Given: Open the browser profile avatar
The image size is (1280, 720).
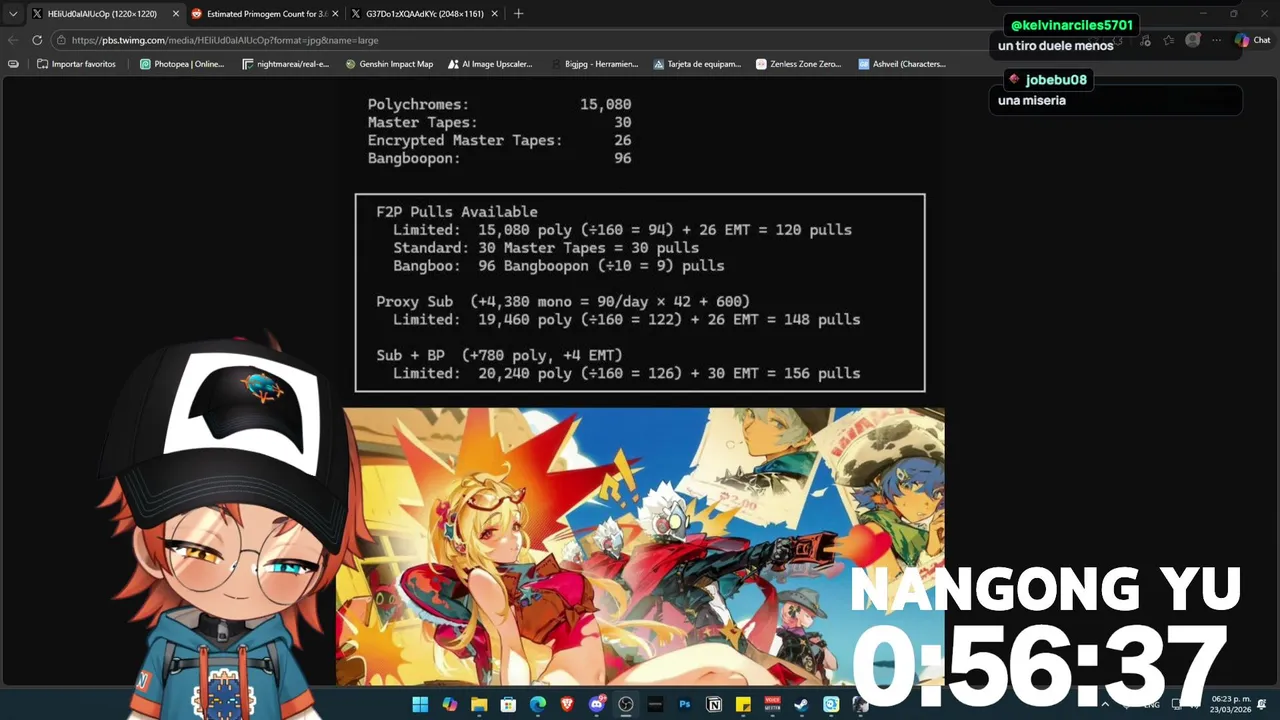Looking at the screenshot, I should tap(1192, 40).
